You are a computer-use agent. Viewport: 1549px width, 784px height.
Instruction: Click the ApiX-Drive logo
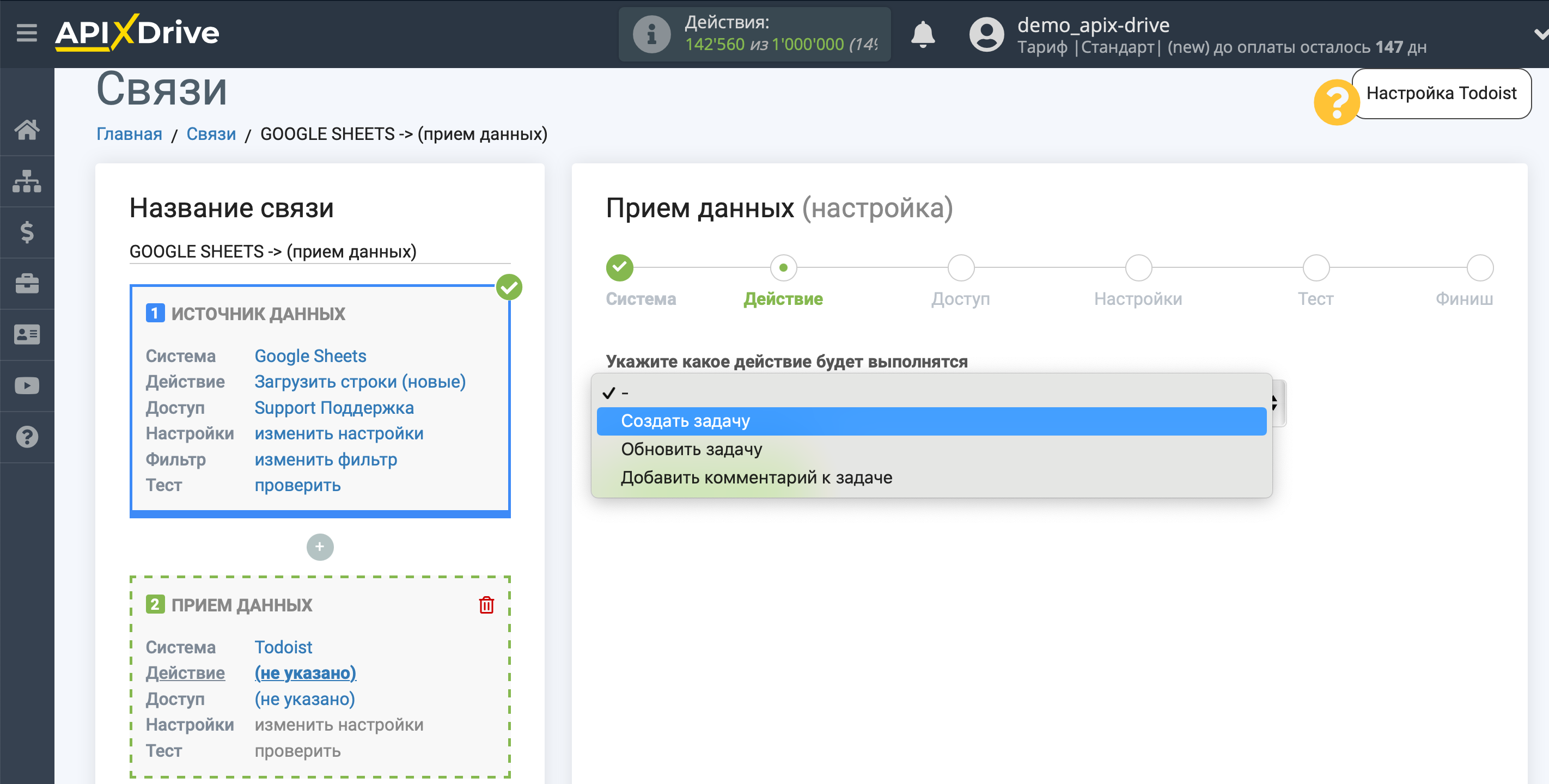tap(137, 33)
